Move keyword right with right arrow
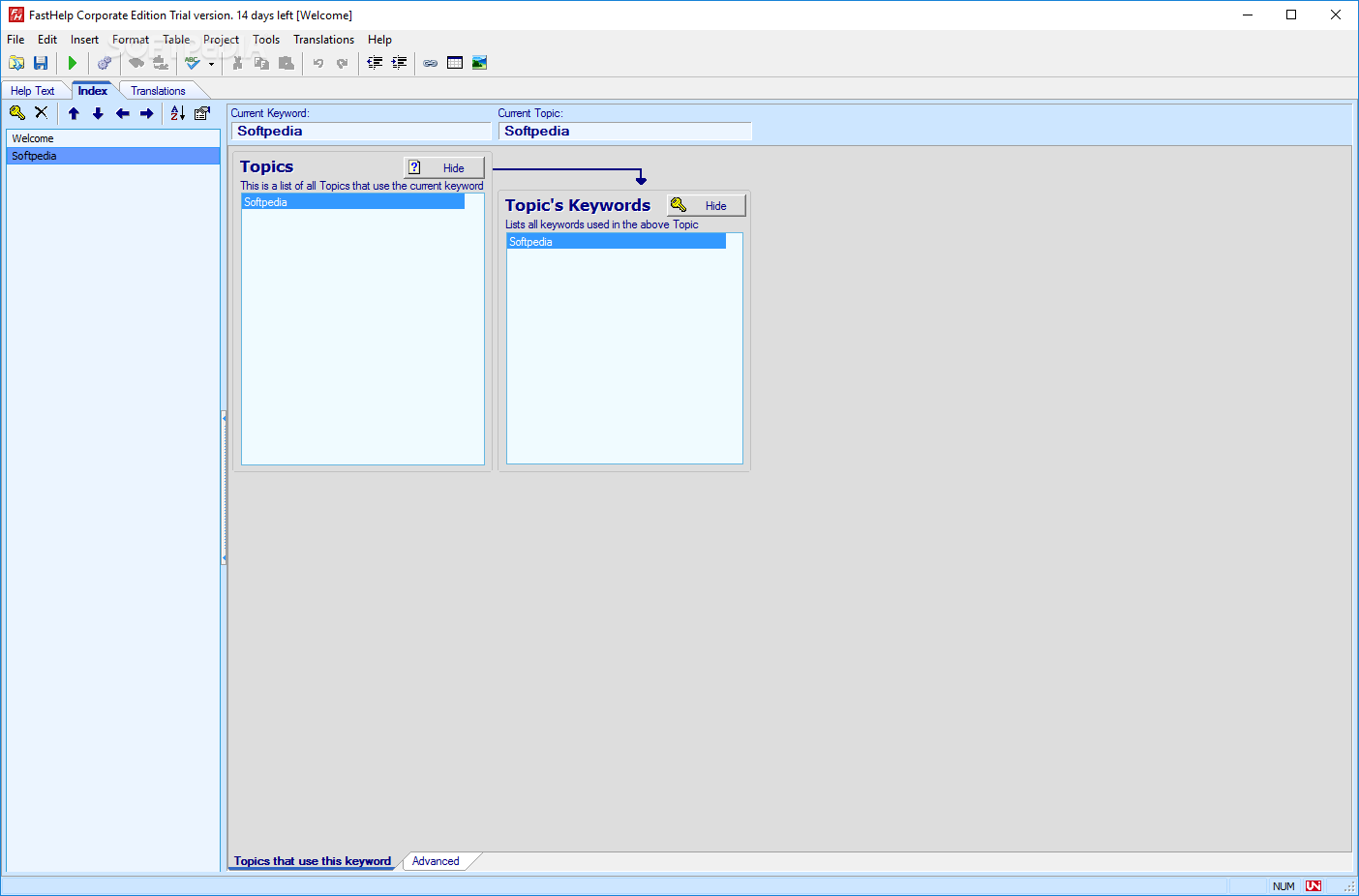 click(x=146, y=113)
